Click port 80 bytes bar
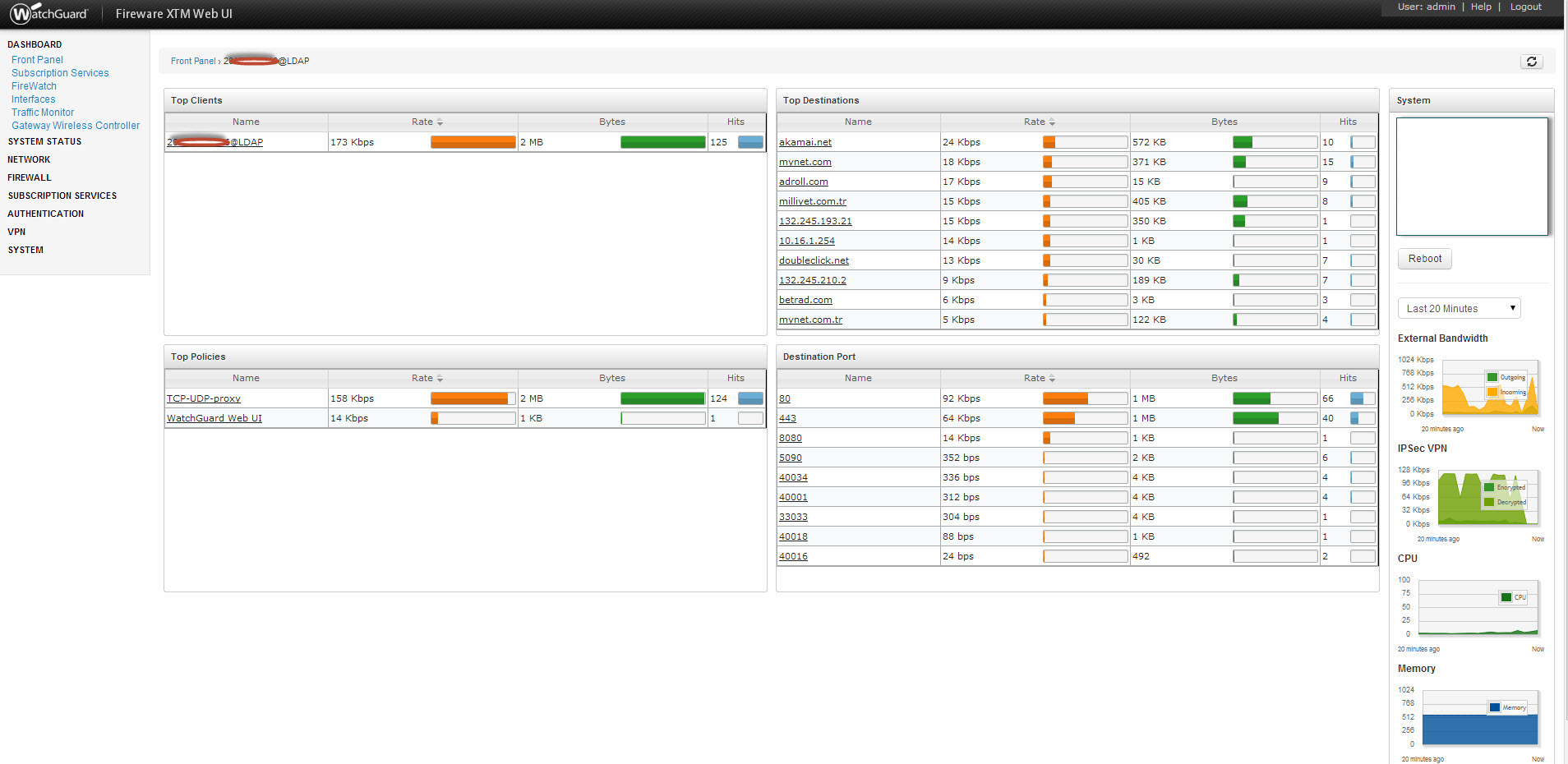1568x764 pixels. pyautogui.click(x=1275, y=398)
